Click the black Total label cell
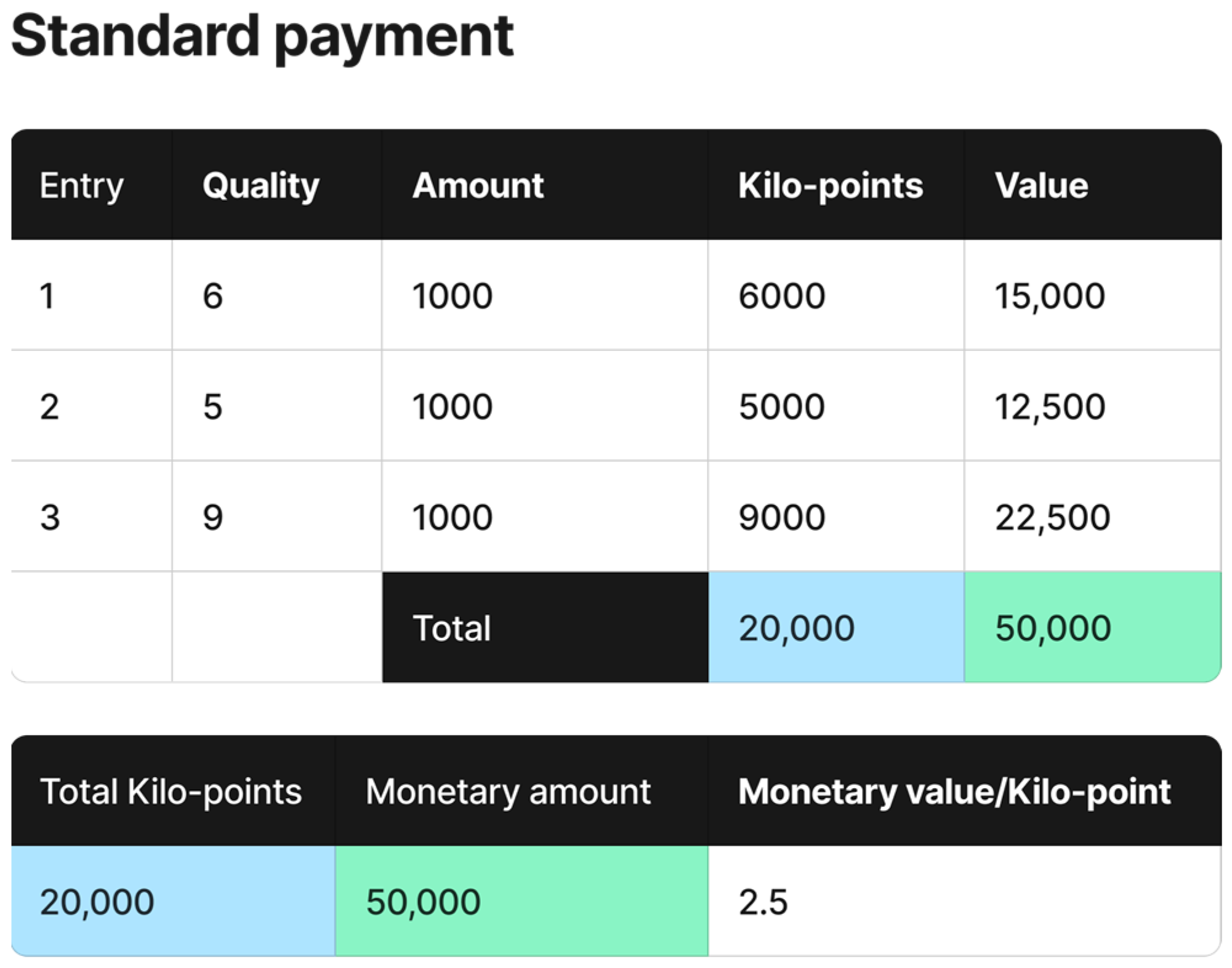 (x=545, y=628)
